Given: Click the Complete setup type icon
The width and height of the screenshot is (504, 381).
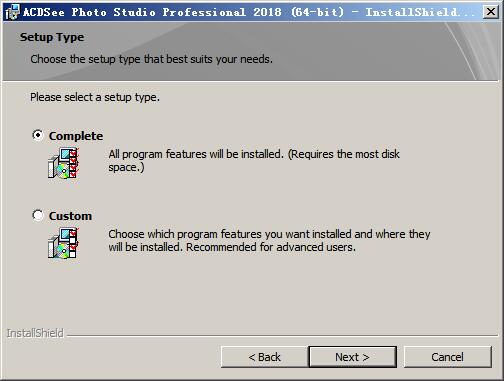Looking at the screenshot, I should [x=63, y=163].
